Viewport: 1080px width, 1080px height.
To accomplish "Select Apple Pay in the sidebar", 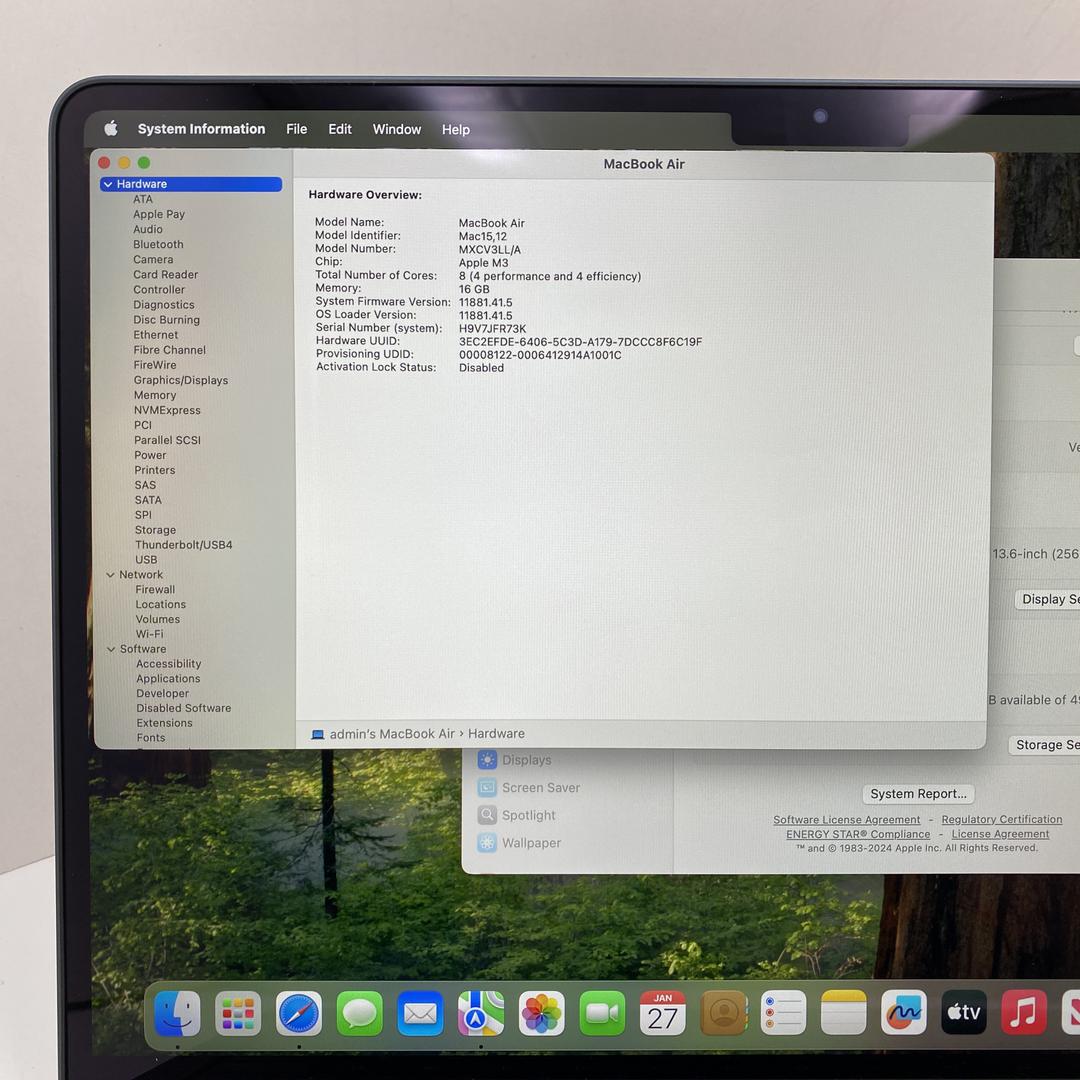I will 159,214.
